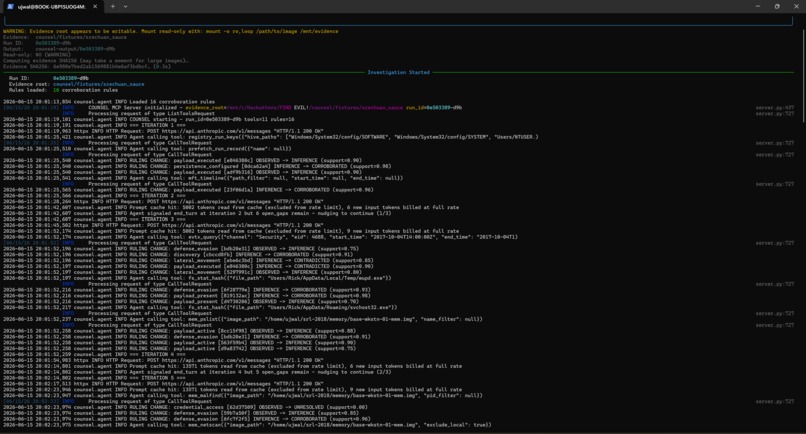Screen dimensions: 806x434
Task: Close the ujwal@BOOK-UBPISUOG4M tab
Action: [95, 7]
